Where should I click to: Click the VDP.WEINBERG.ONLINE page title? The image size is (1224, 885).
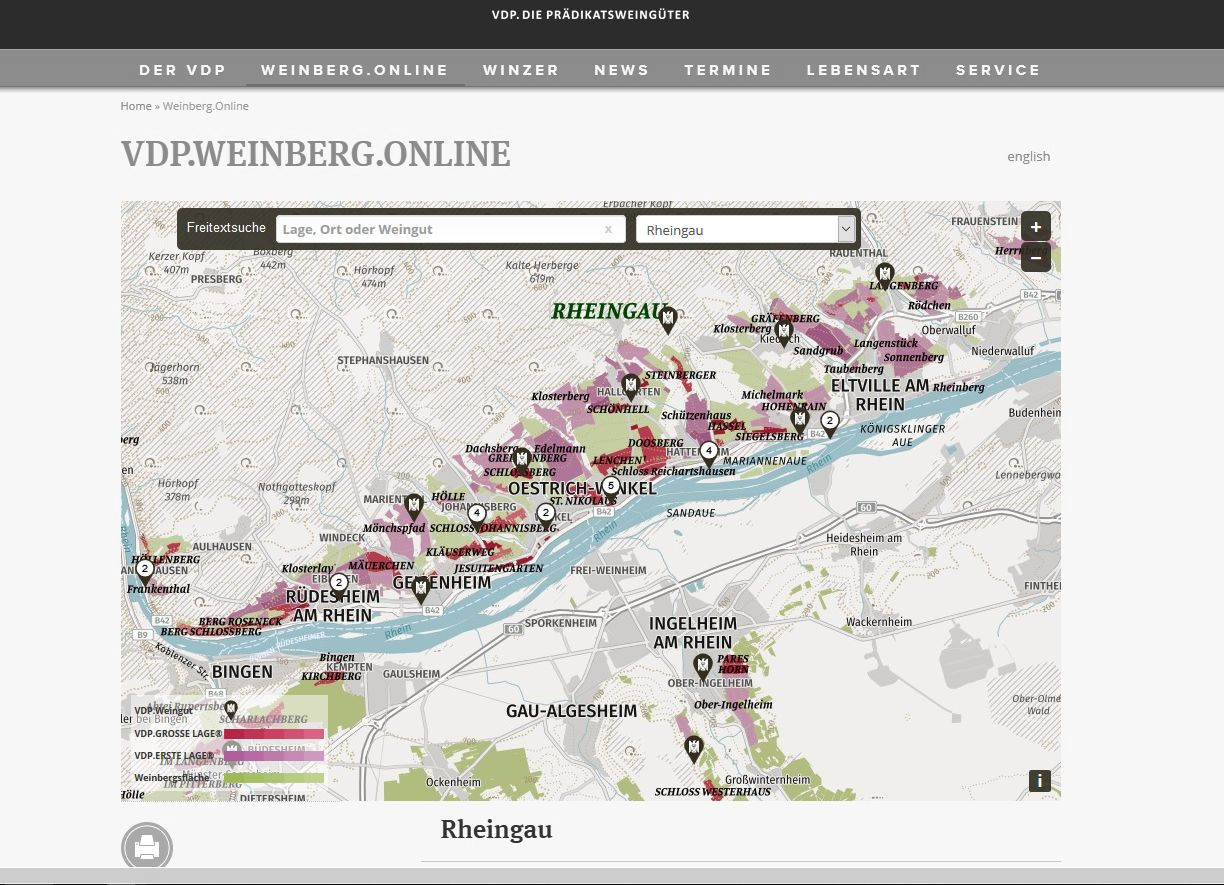(316, 155)
